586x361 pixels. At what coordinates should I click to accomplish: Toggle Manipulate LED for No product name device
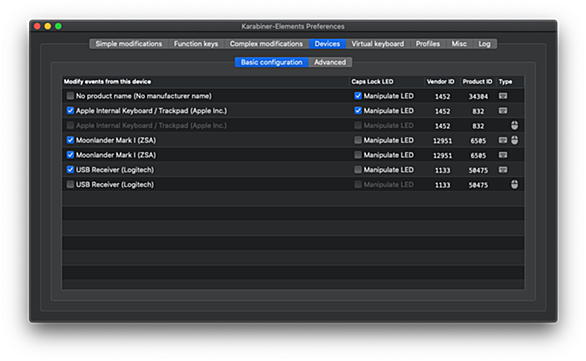(358, 96)
